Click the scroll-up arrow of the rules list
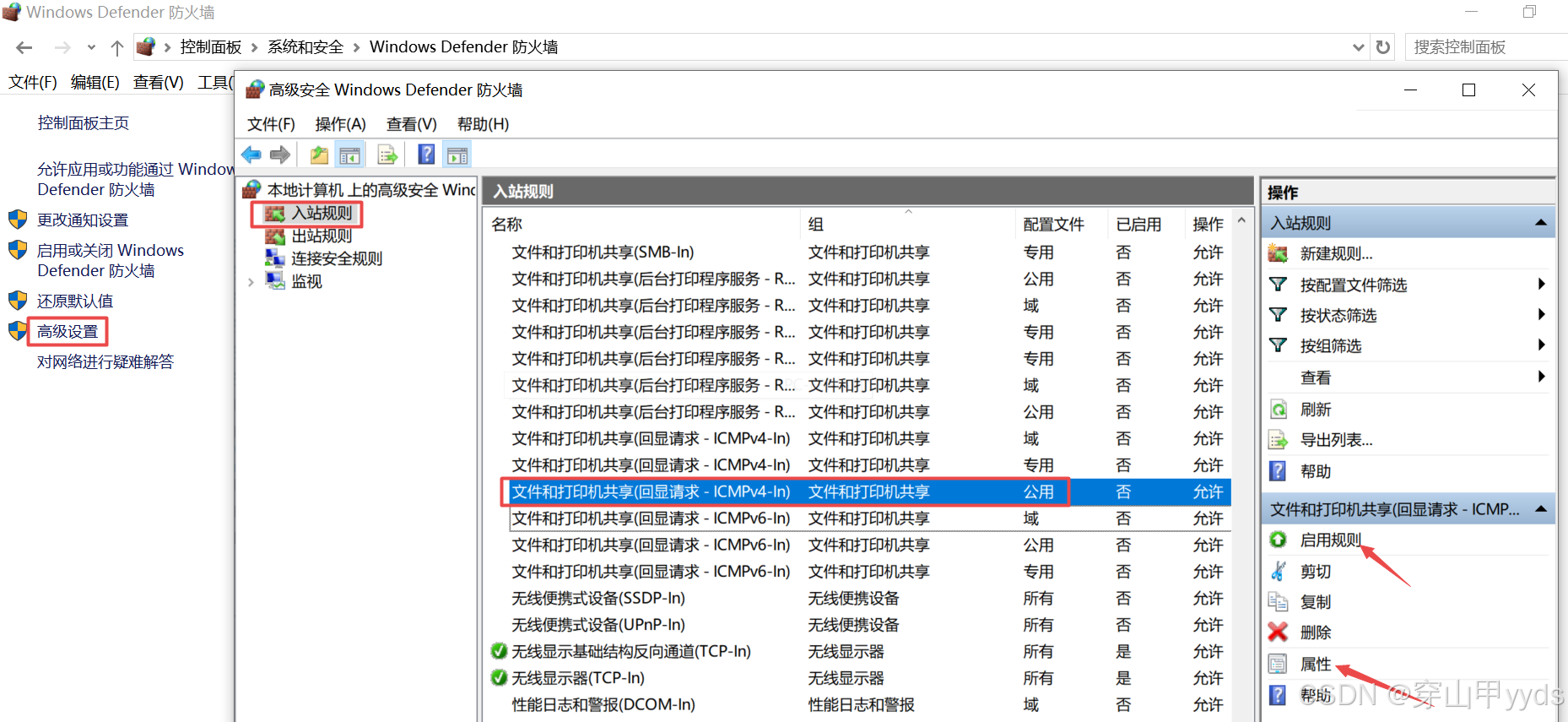Viewport: 1568px width, 722px height. (x=1241, y=220)
